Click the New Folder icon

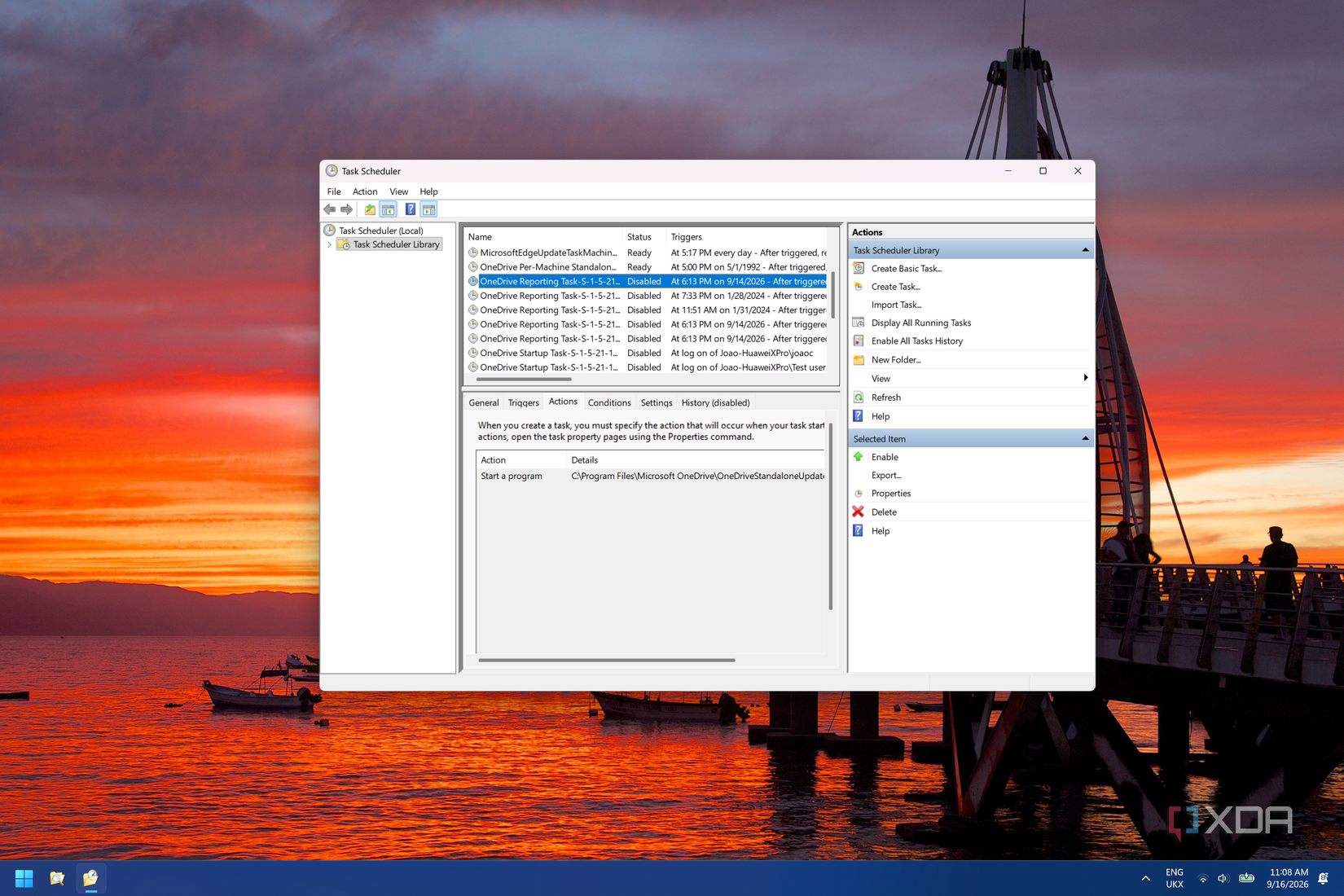pos(859,359)
